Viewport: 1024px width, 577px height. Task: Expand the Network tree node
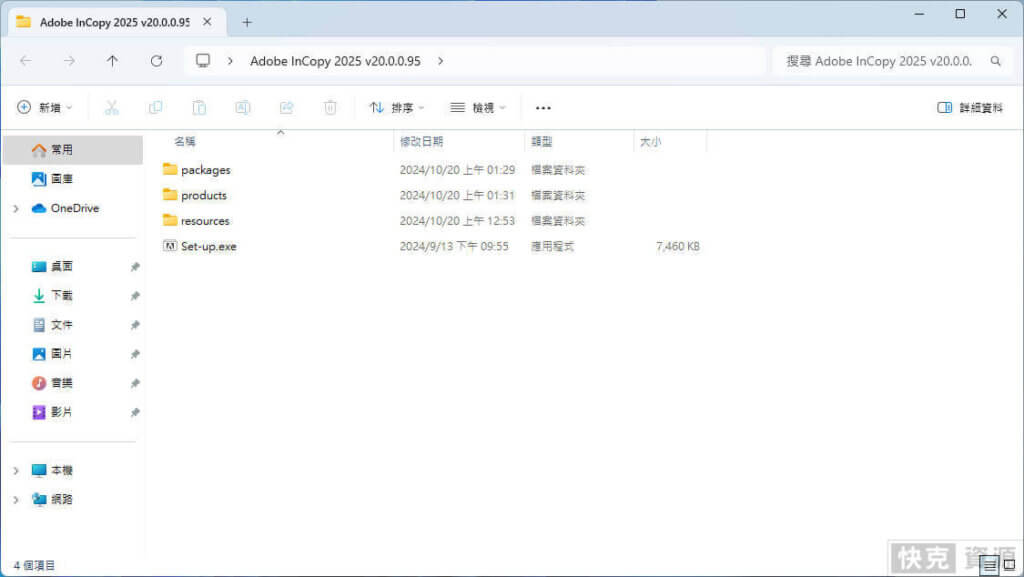tap(16, 500)
